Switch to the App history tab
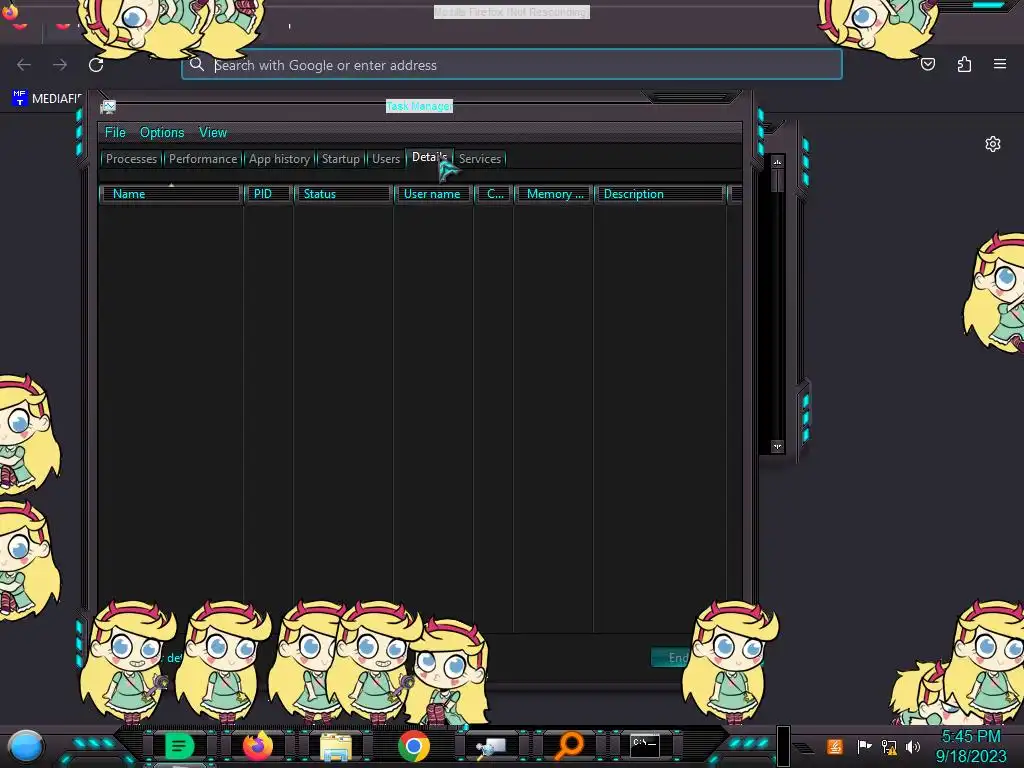The height and width of the screenshot is (768, 1024). pos(280,159)
